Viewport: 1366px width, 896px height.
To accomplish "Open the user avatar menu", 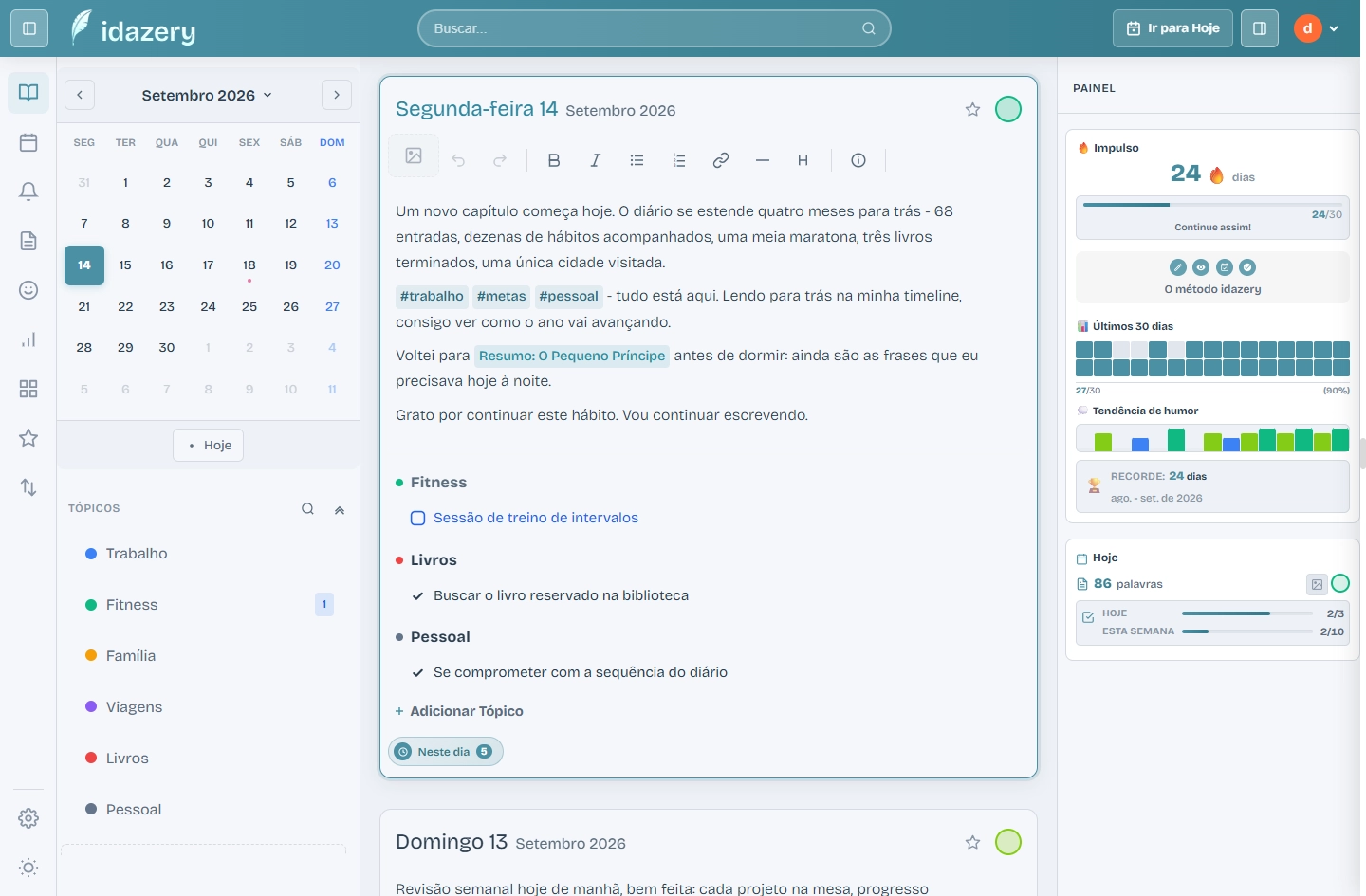I will tap(1317, 28).
